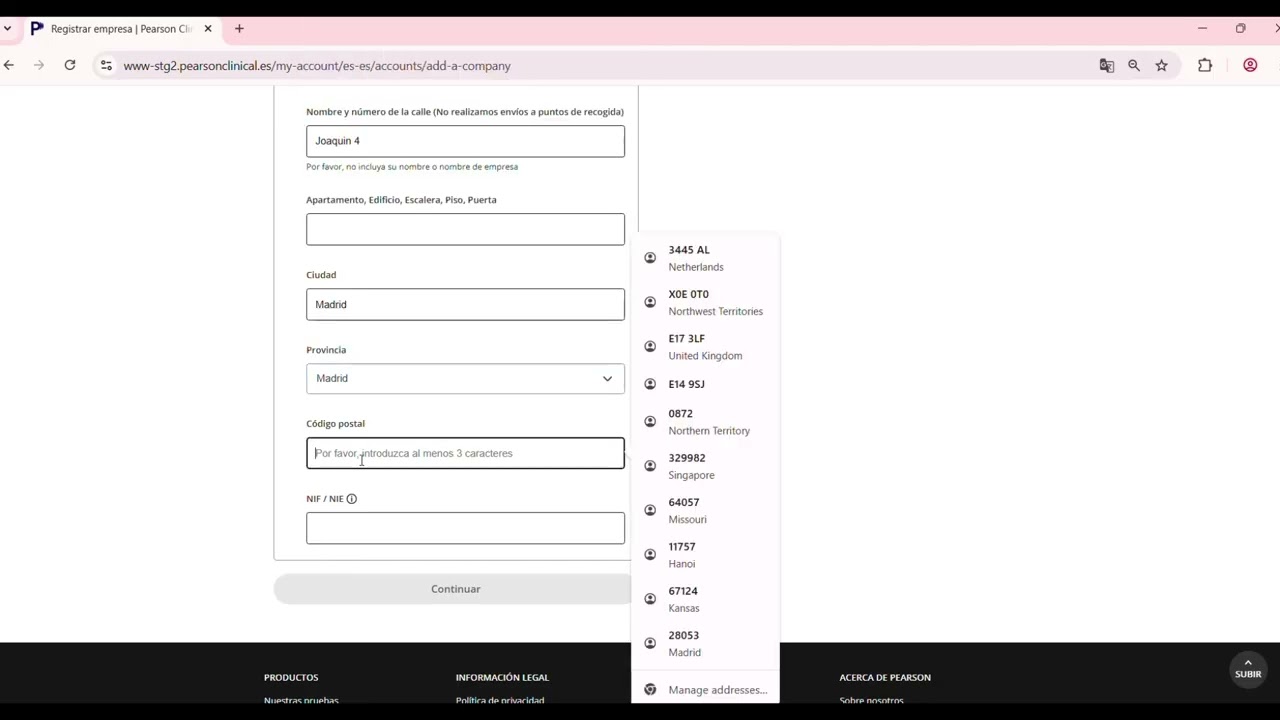Click the Apartamento, Edificio input field
The width and height of the screenshot is (1280, 720).
pyautogui.click(x=465, y=229)
